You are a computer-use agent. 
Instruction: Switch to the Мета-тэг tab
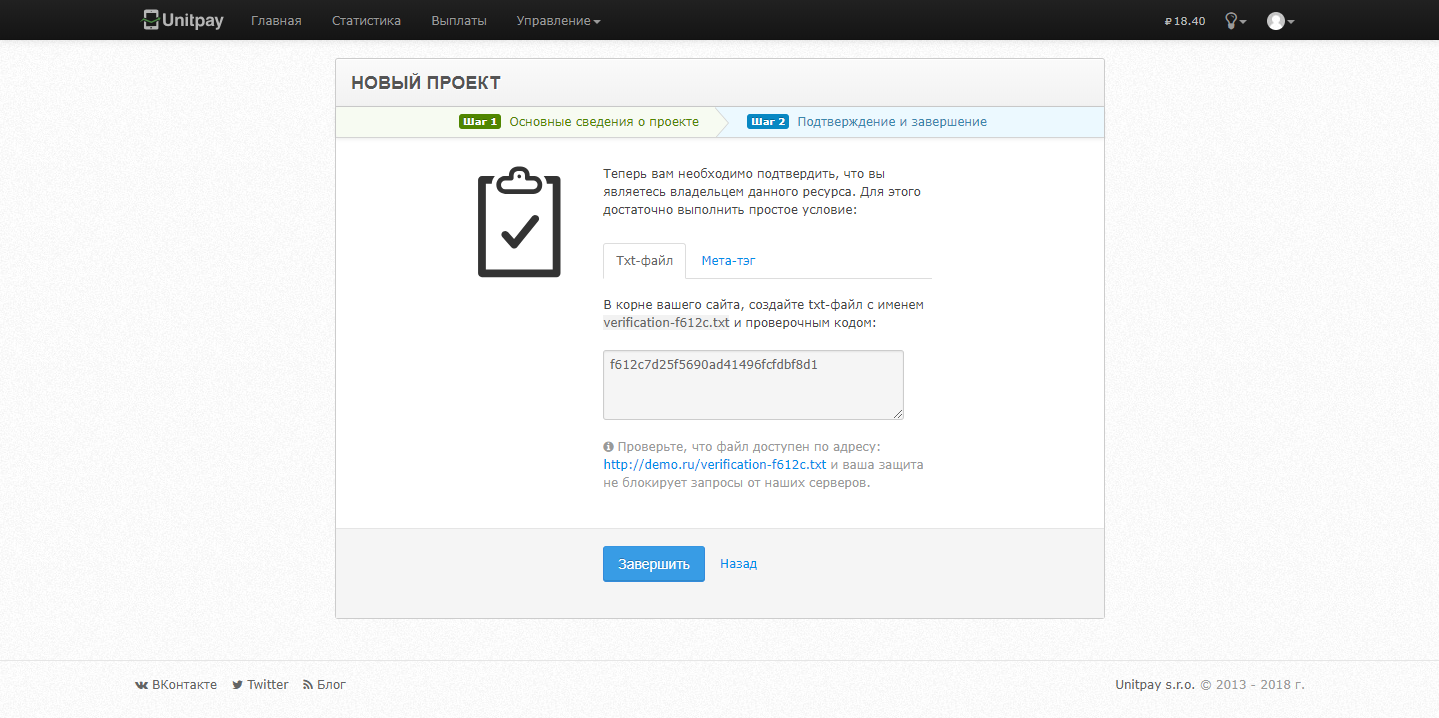(728, 260)
